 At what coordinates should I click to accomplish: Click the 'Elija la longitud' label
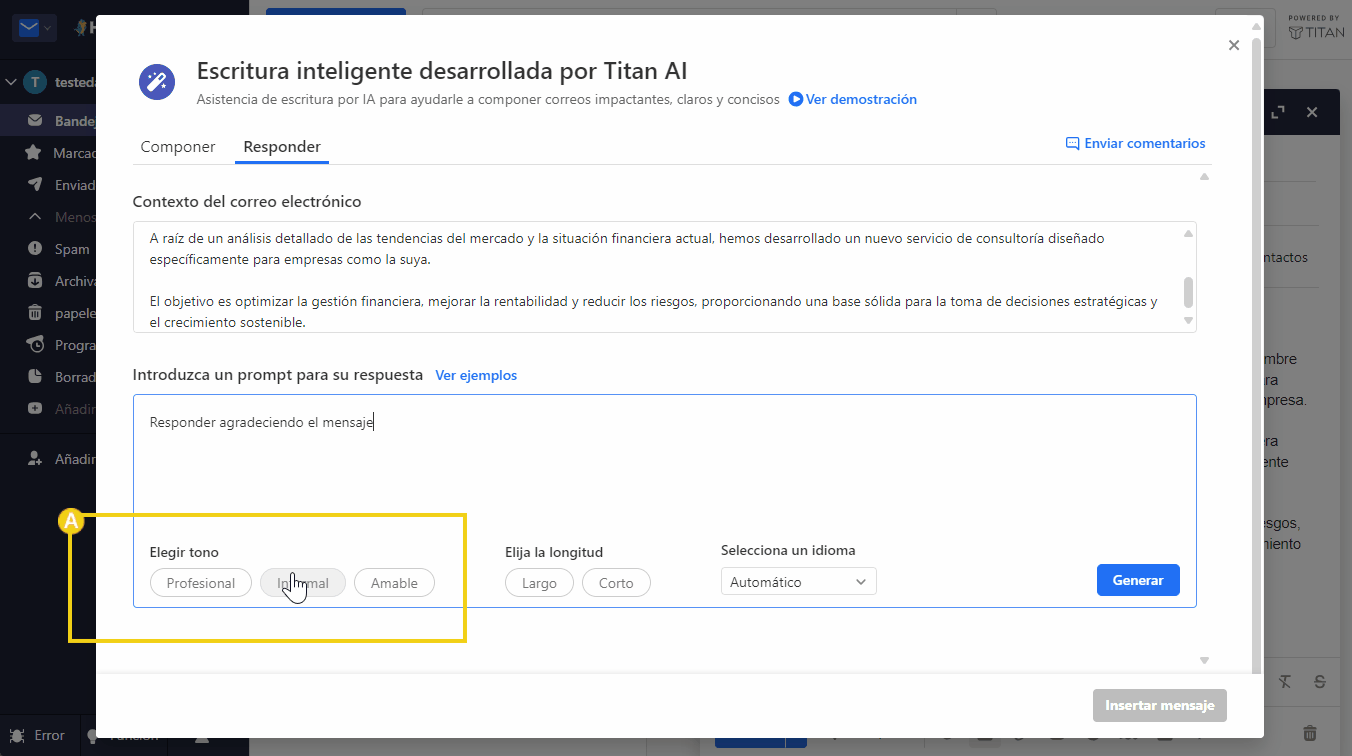(554, 552)
